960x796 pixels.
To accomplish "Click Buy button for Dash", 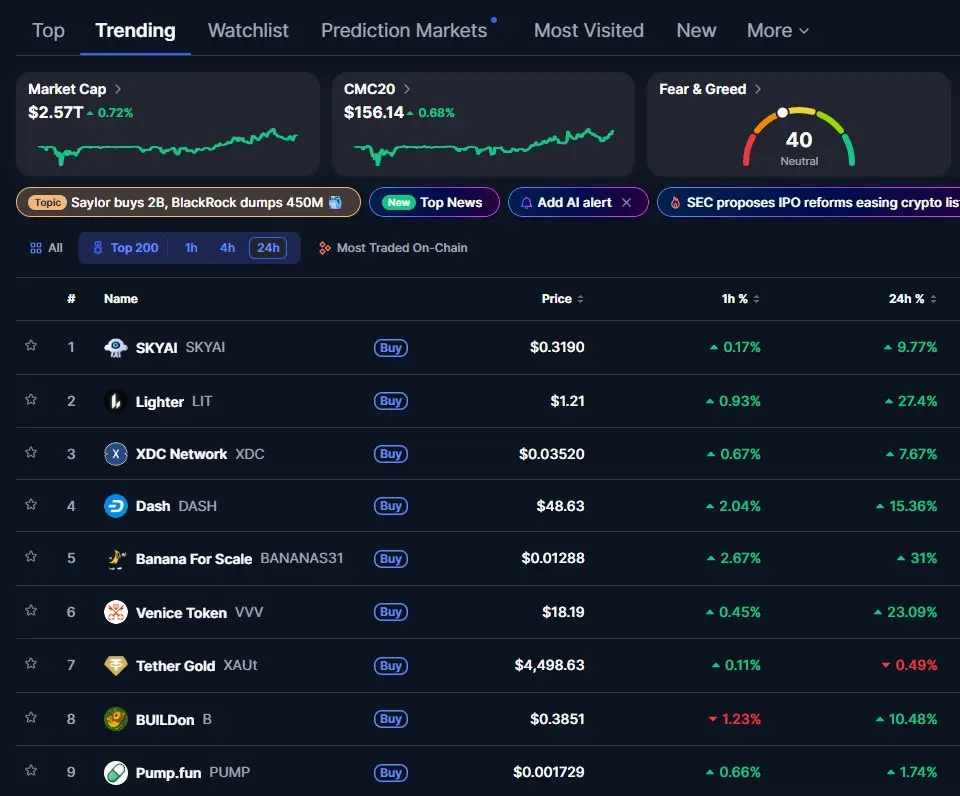I will 391,506.
